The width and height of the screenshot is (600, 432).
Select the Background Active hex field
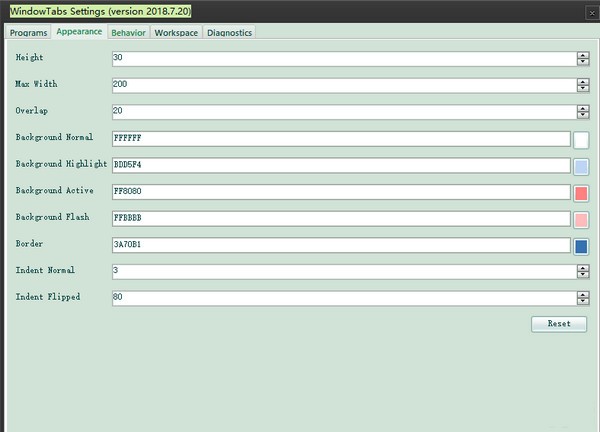340,192
